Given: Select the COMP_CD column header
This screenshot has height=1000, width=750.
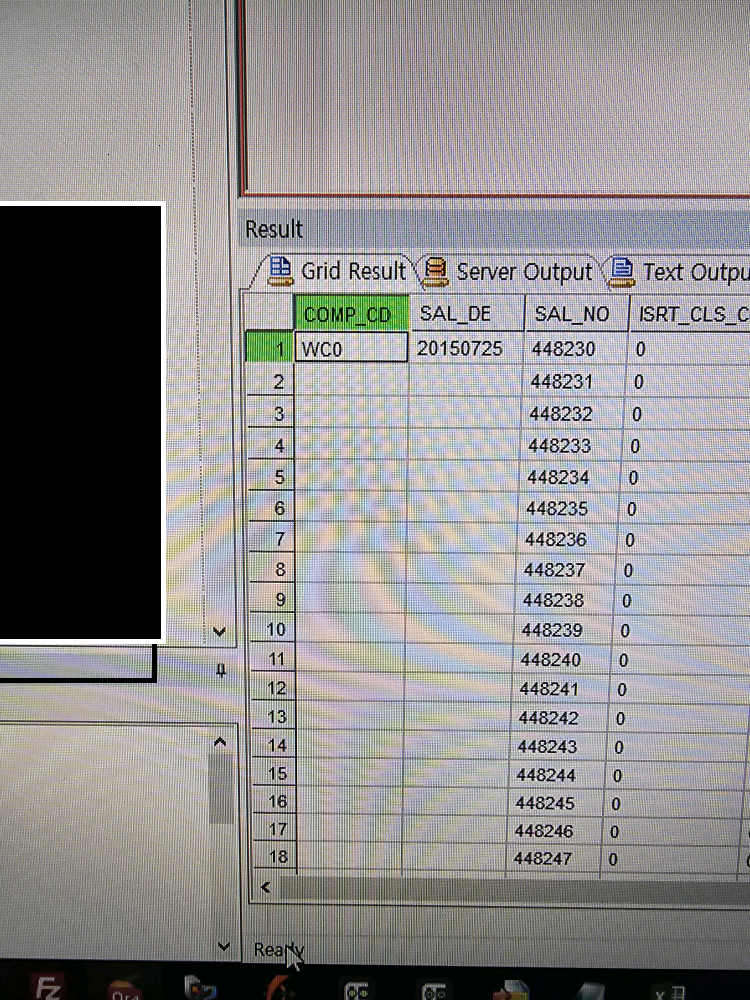Looking at the screenshot, I should (x=351, y=313).
